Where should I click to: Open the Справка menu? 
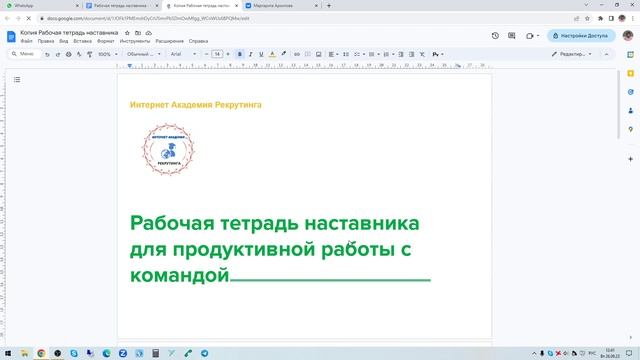[198, 41]
